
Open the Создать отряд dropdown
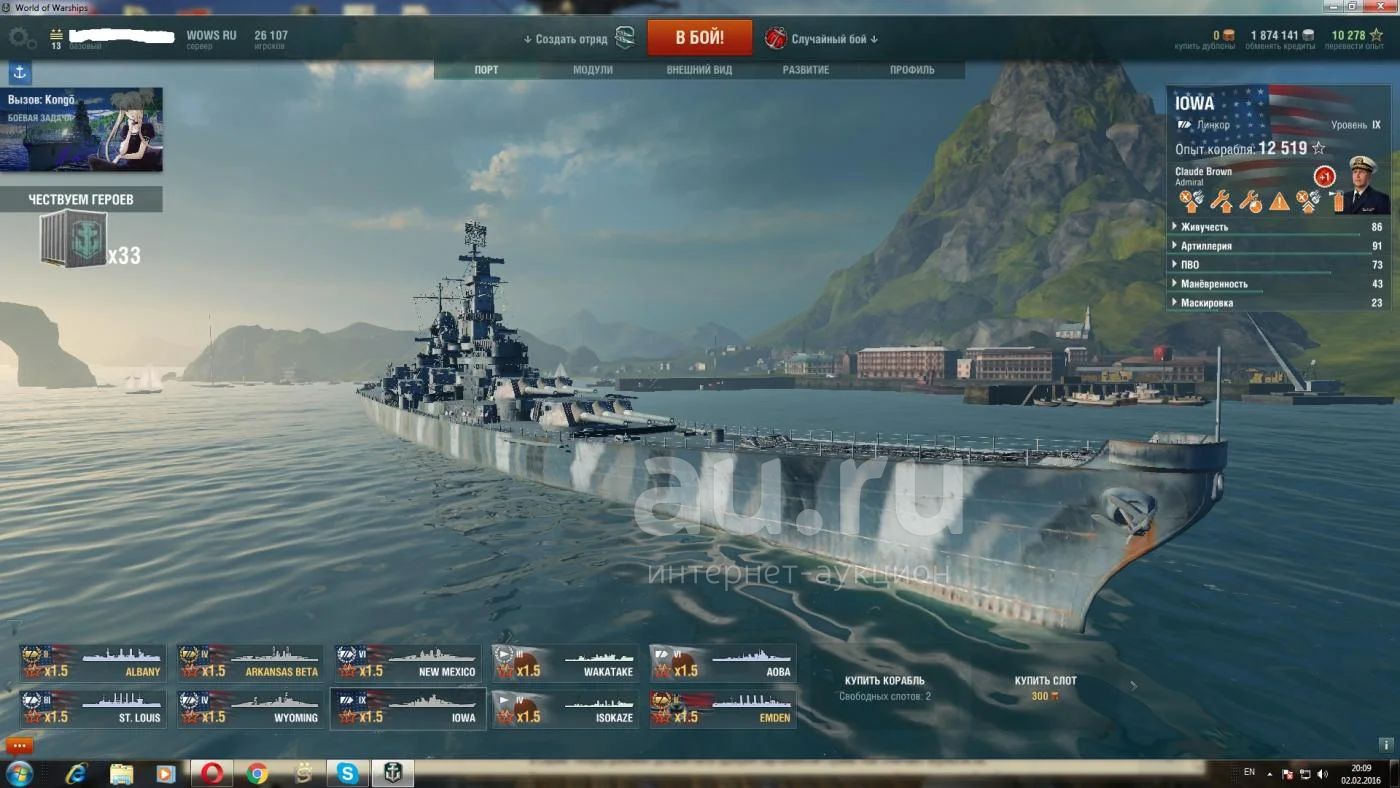565,39
